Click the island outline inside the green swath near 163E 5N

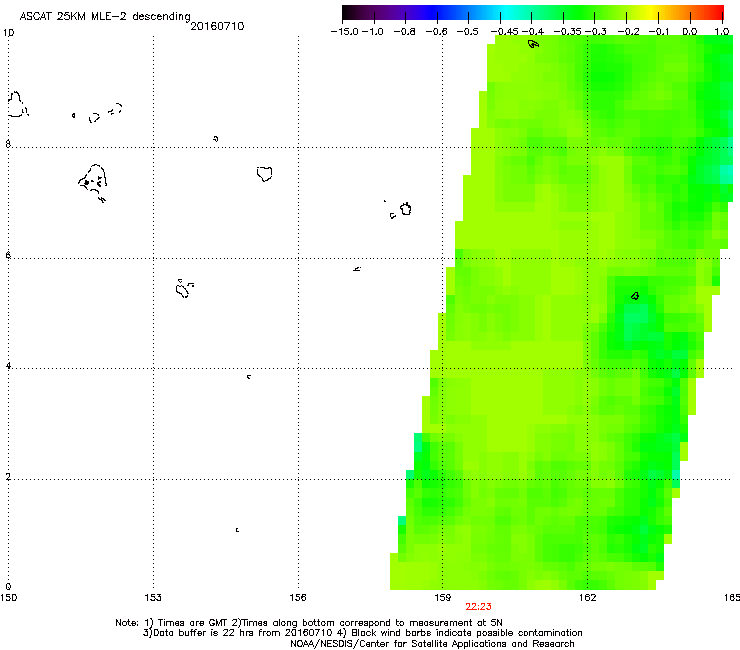[x=635, y=296]
